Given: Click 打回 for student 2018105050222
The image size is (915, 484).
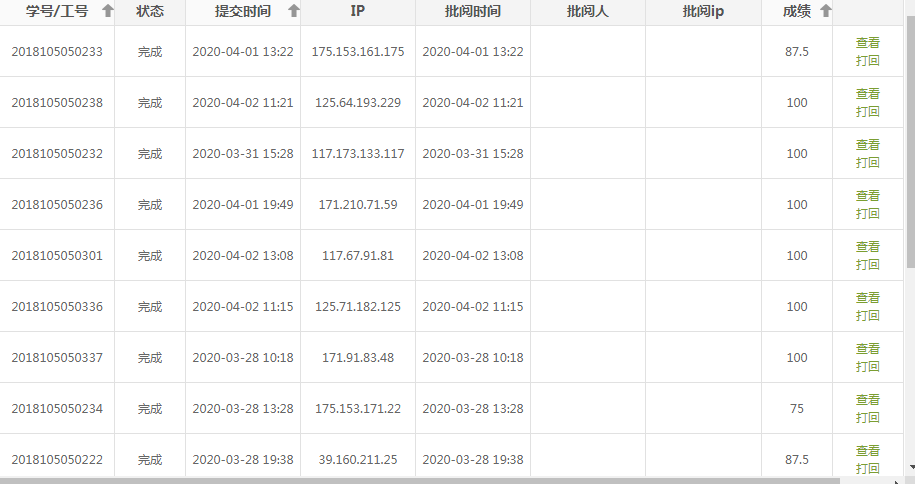Looking at the screenshot, I should tap(867, 468).
